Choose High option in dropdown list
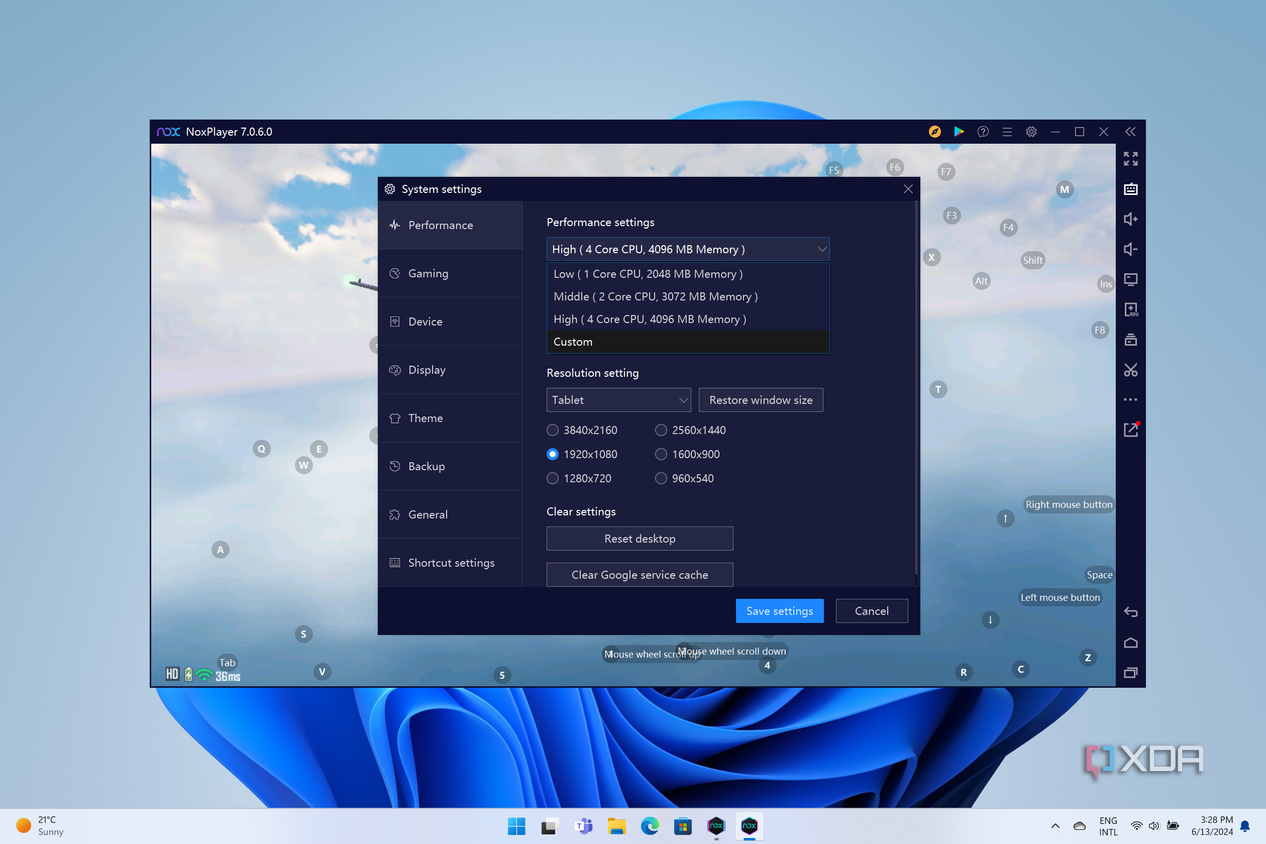This screenshot has width=1266, height=844. (688, 319)
